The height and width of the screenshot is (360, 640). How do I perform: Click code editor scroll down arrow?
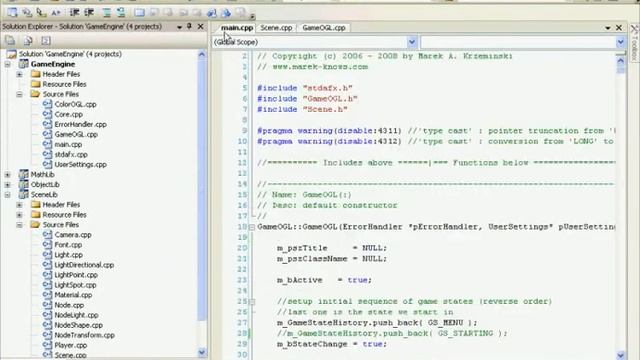620,355
